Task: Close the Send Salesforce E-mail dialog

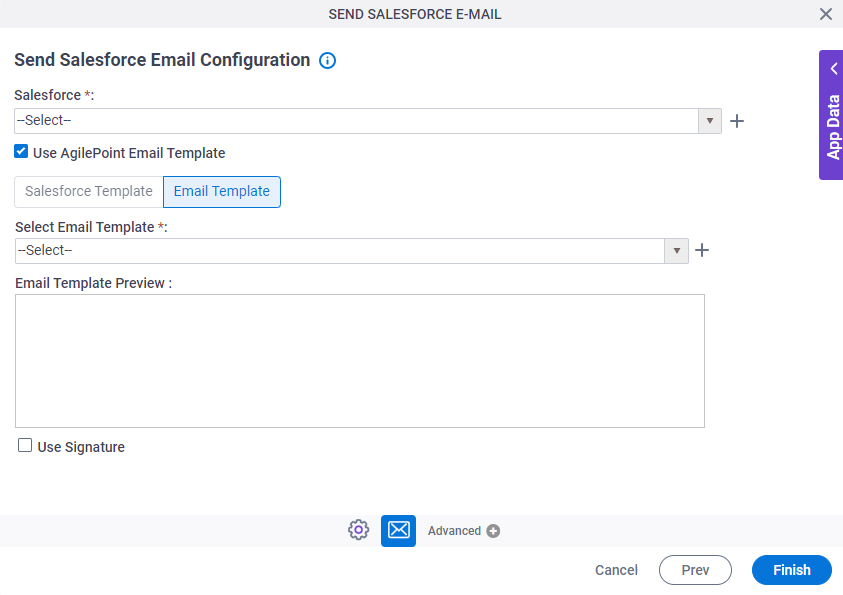Action: tap(825, 14)
